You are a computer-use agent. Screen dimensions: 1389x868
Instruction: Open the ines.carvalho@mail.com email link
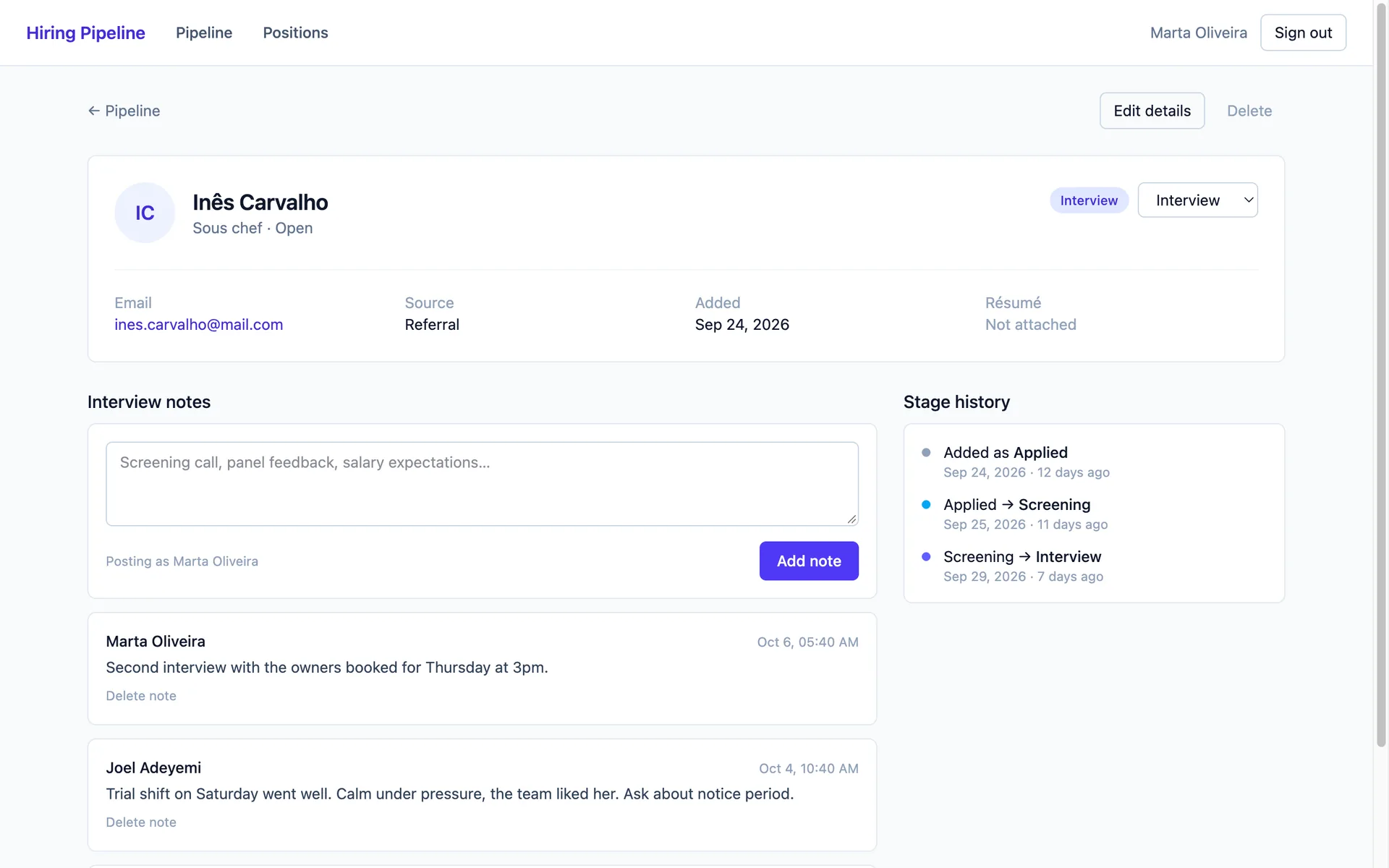click(x=198, y=325)
